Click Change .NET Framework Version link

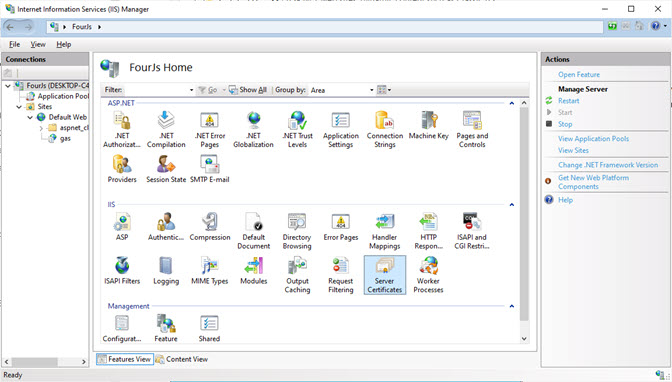pos(608,165)
